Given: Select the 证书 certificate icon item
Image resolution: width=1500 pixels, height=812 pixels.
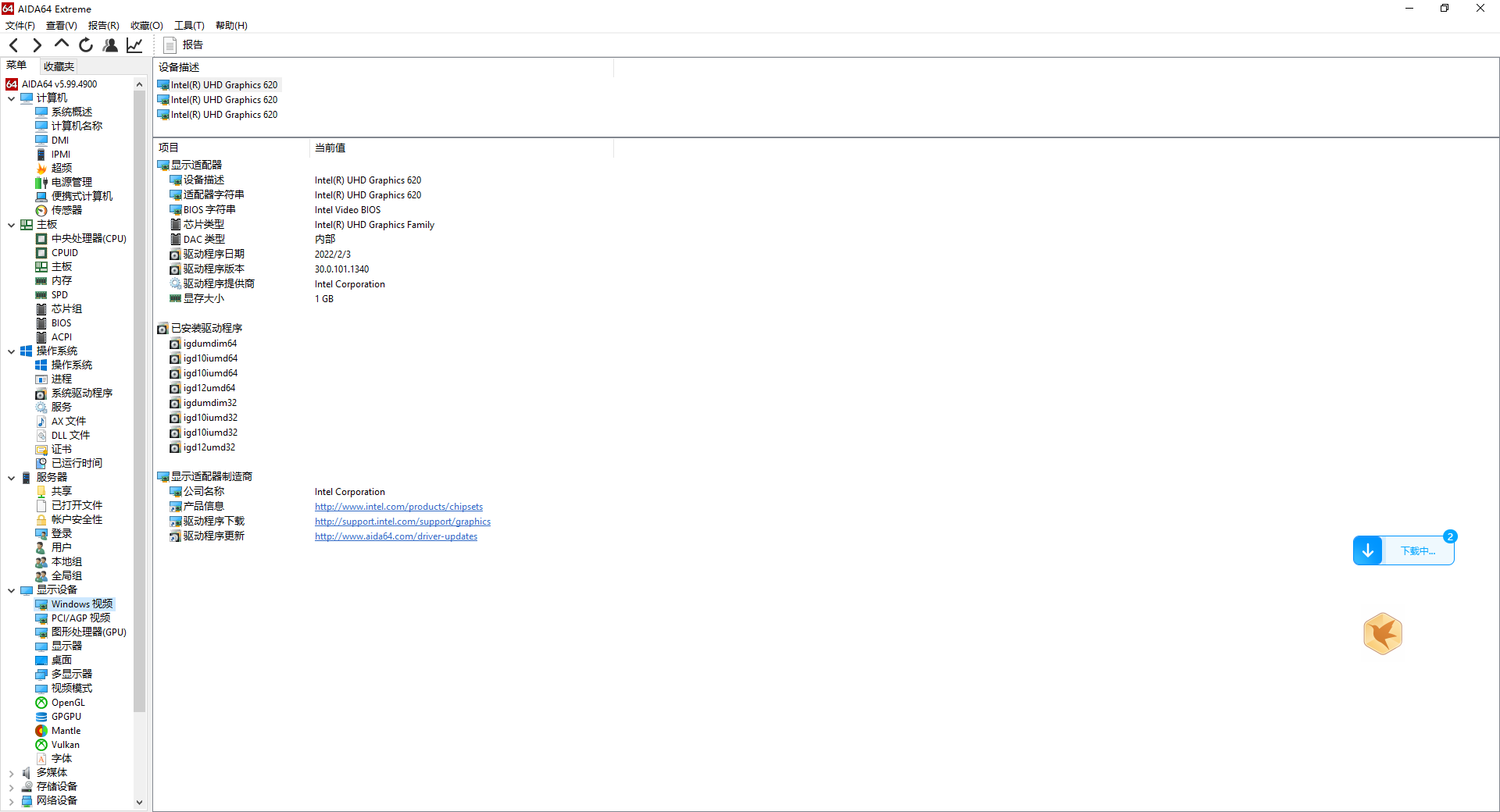Looking at the screenshot, I should tap(54, 450).
